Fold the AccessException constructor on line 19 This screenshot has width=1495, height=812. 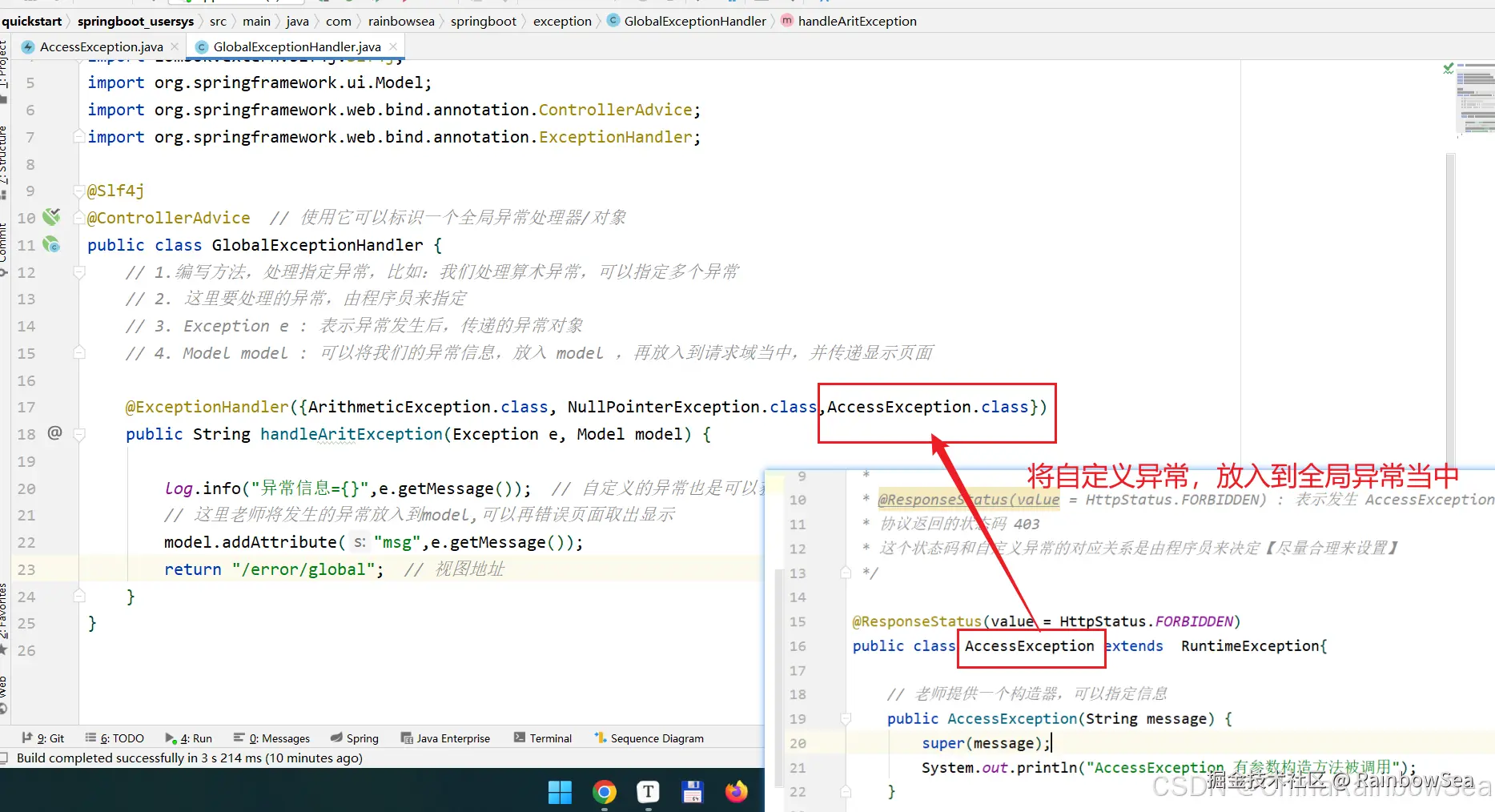(846, 719)
